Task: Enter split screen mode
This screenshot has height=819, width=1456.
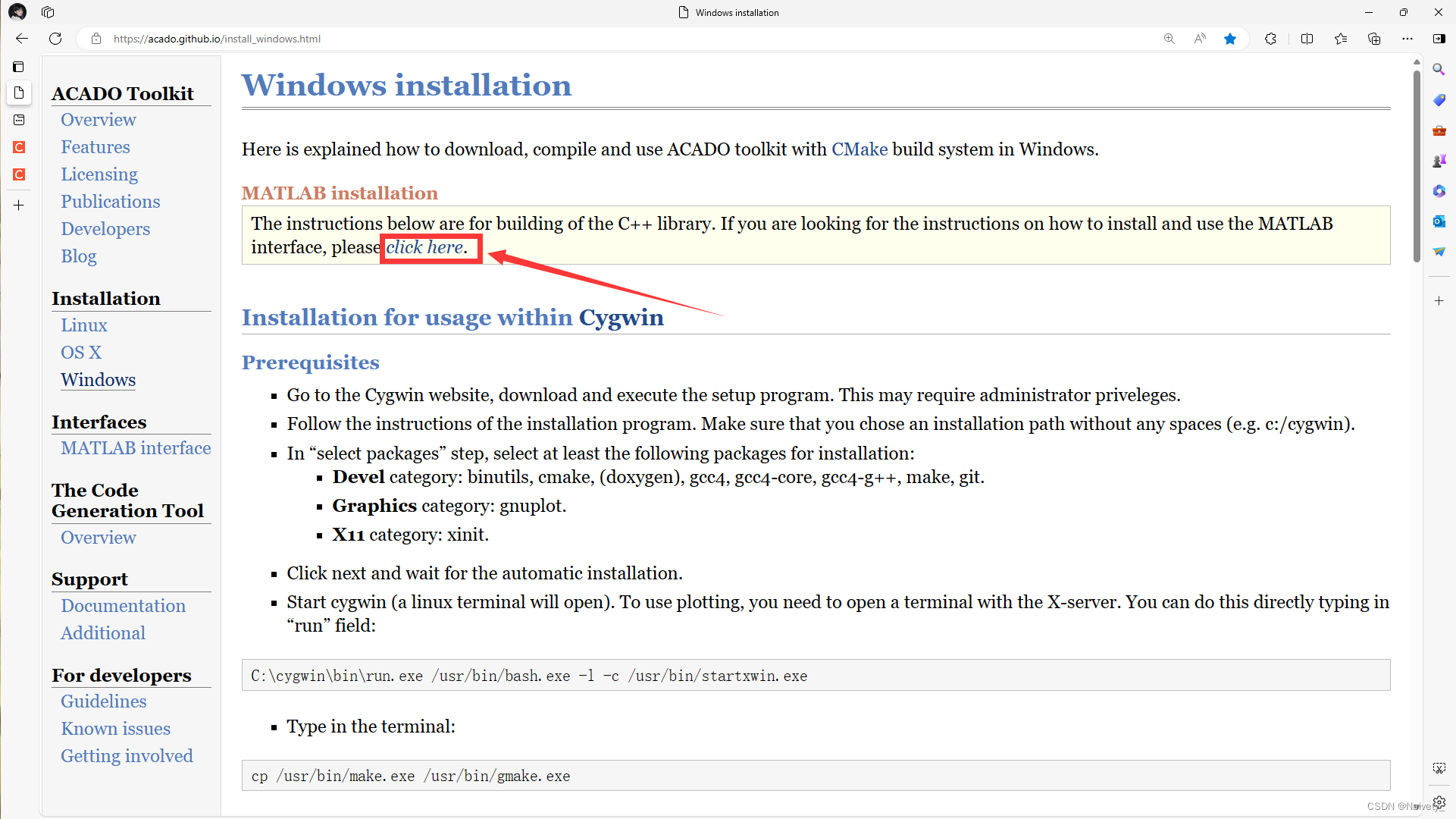Action: pyautogui.click(x=1307, y=39)
